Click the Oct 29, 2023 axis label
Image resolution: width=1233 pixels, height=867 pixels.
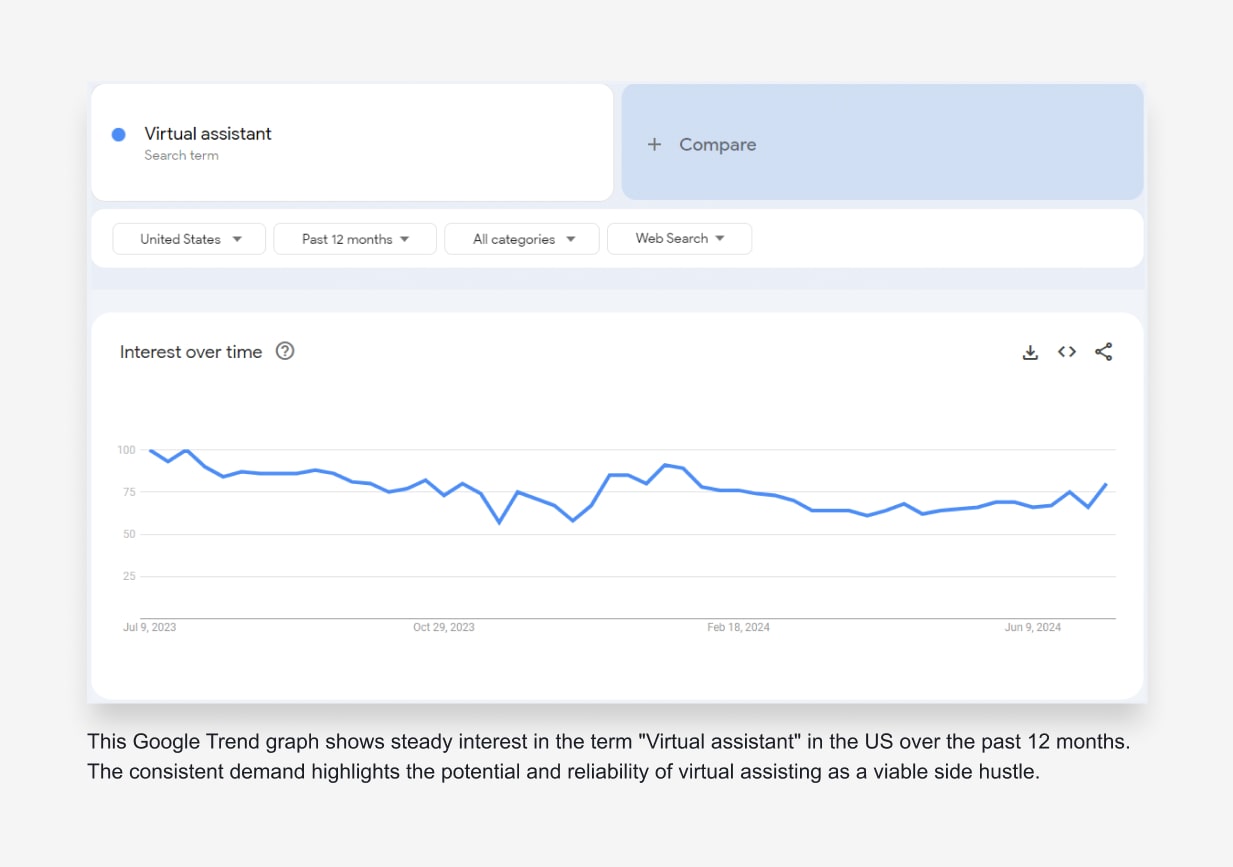(x=444, y=627)
